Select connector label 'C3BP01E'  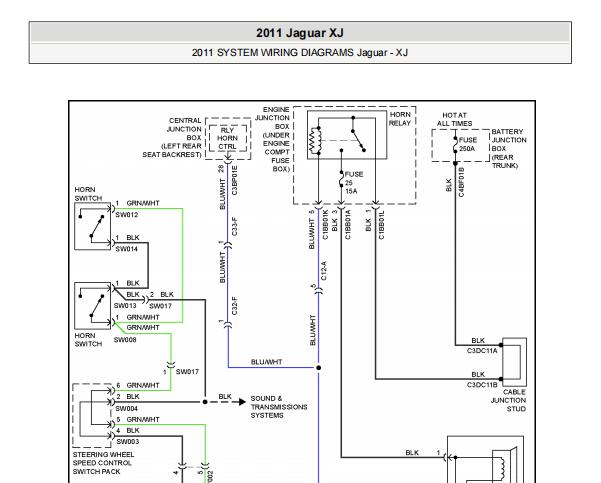point(235,180)
